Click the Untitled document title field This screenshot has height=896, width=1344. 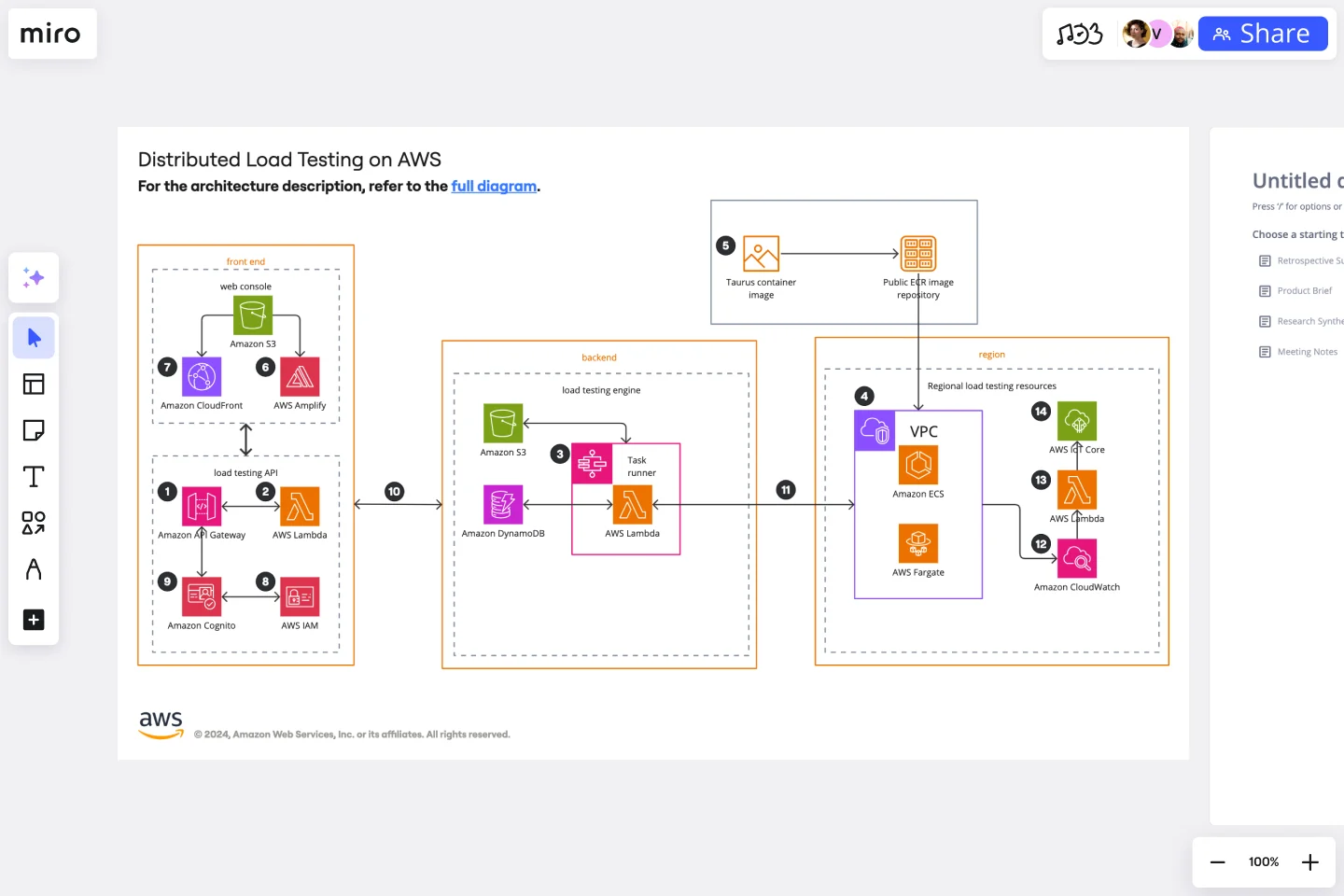[x=1298, y=181]
